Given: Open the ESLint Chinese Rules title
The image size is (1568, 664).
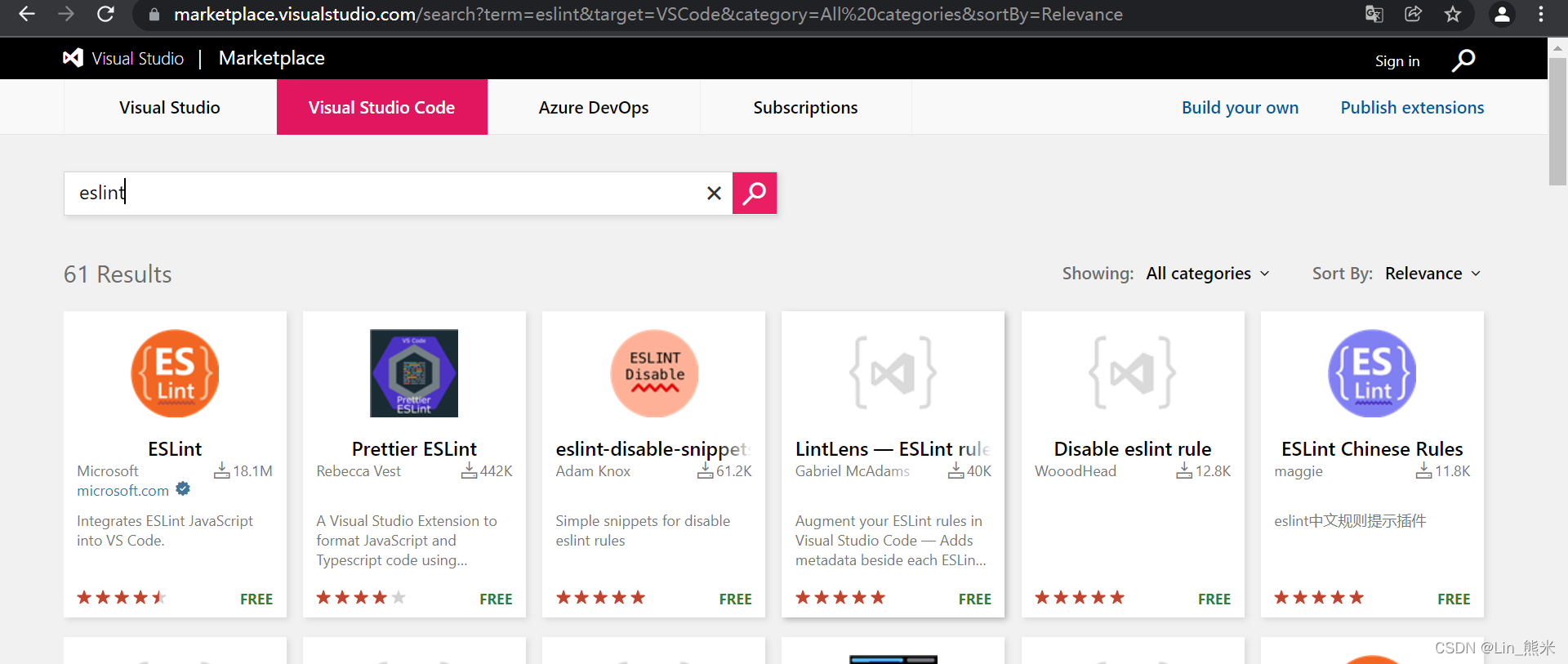Looking at the screenshot, I should (1372, 448).
